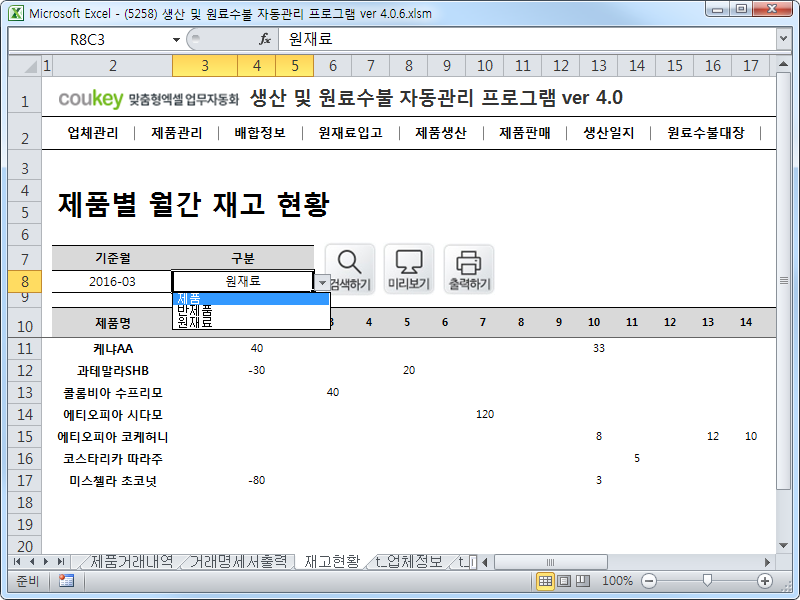Switch to Normal view in status bar
The width and height of the screenshot is (800, 600).
(x=545, y=581)
